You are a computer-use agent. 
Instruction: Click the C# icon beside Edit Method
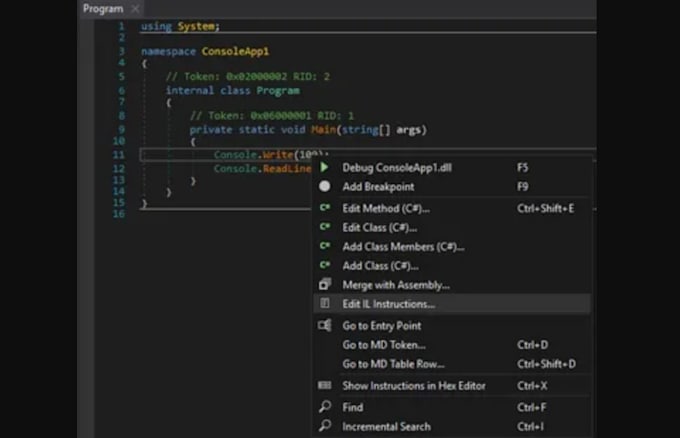point(324,208)
